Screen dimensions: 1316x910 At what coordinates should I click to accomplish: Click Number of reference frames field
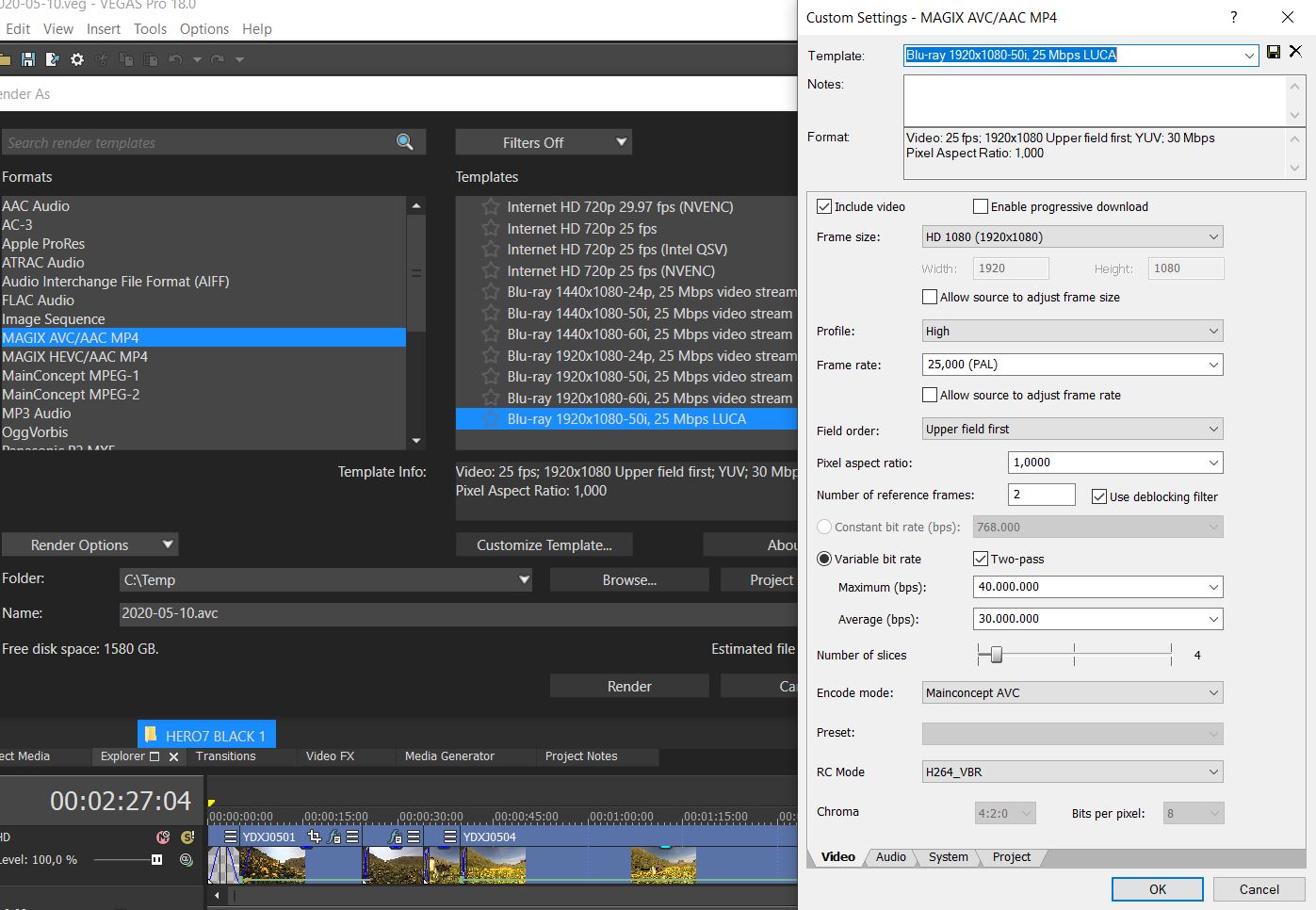click(1042, 495)
